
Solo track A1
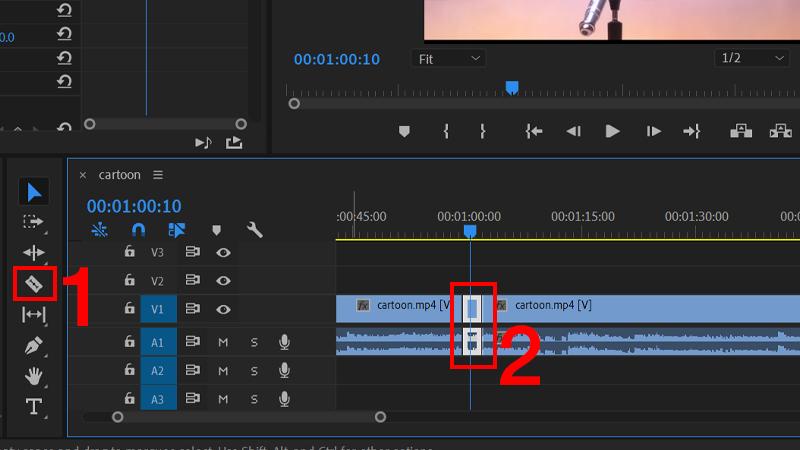pos(254,342)
